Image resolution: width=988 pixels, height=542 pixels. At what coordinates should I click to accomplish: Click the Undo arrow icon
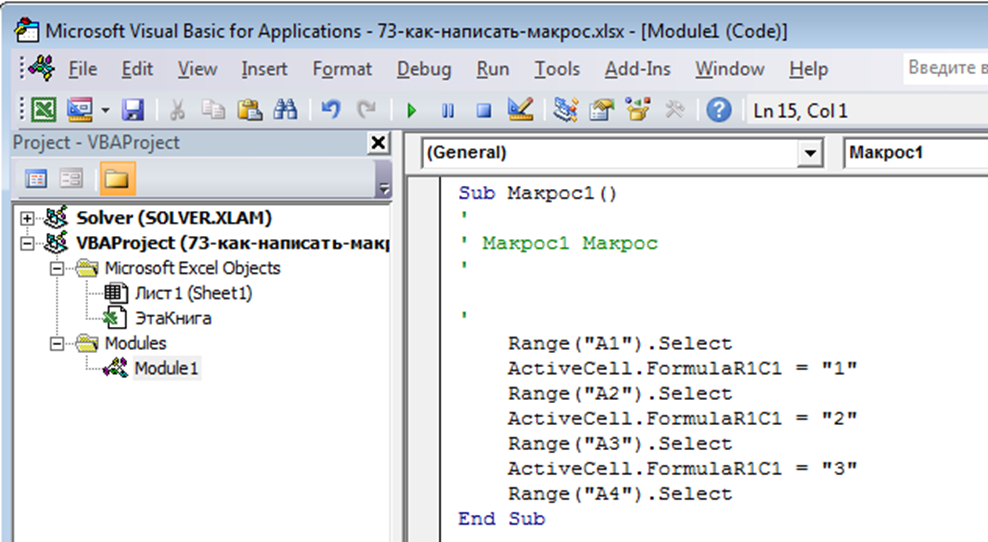coord(331,110)
